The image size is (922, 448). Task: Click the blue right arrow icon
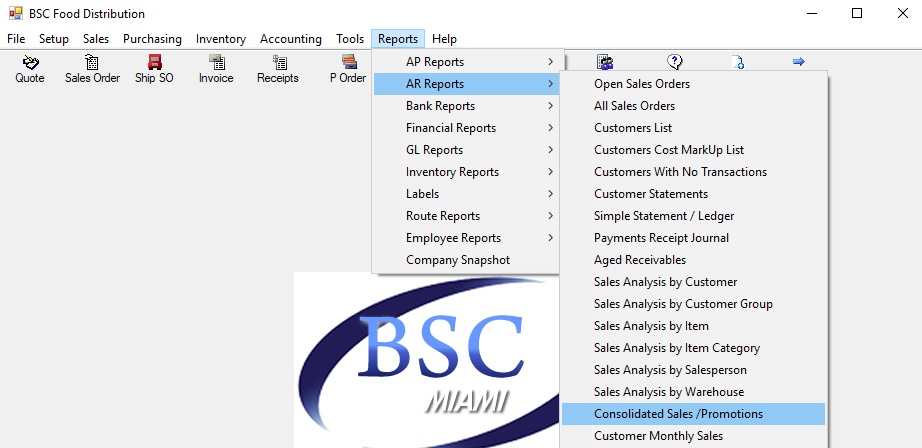(799, 61)
